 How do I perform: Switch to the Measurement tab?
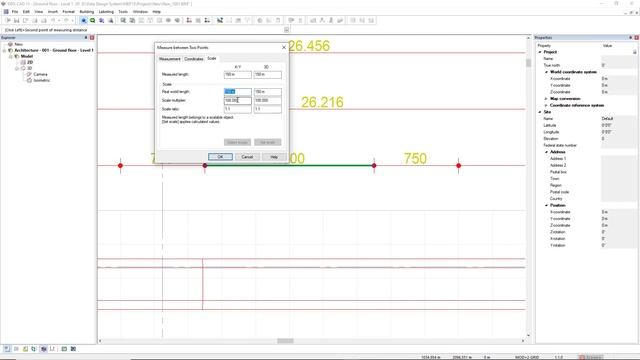pyautogui.click(x=169, y=59)
